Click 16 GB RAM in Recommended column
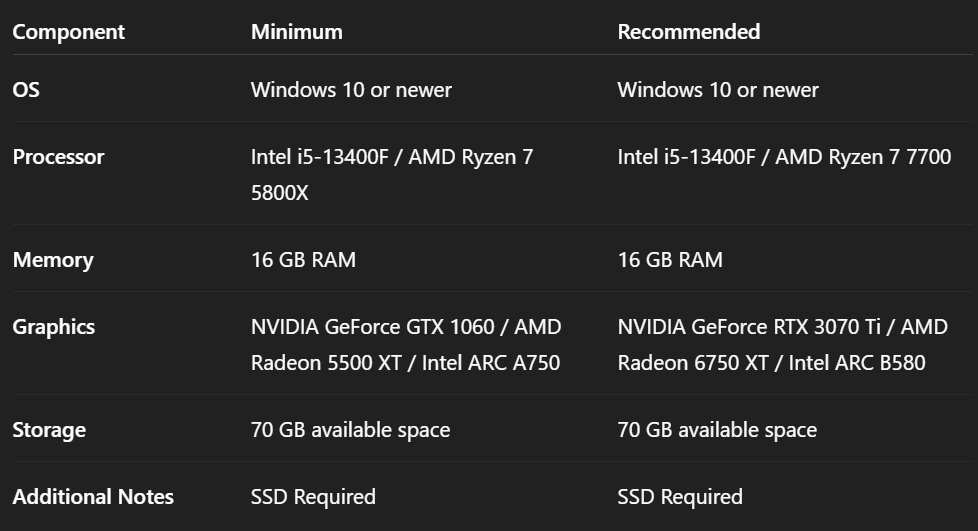 670,260
